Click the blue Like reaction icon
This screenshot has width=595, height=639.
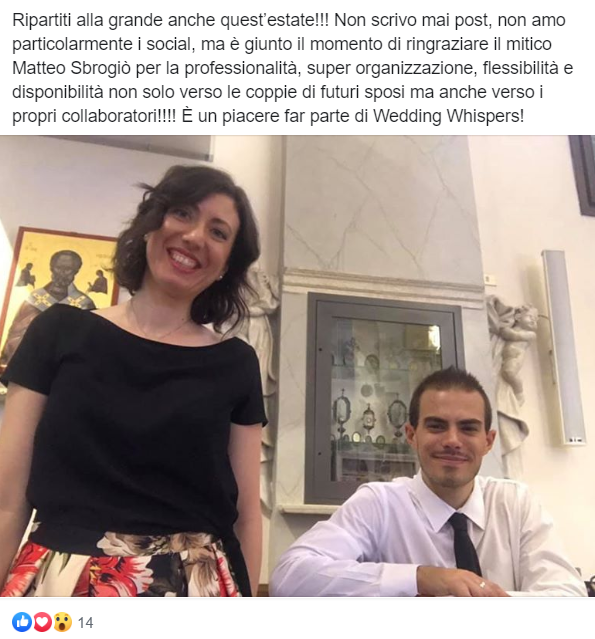(x=22, y=622)
